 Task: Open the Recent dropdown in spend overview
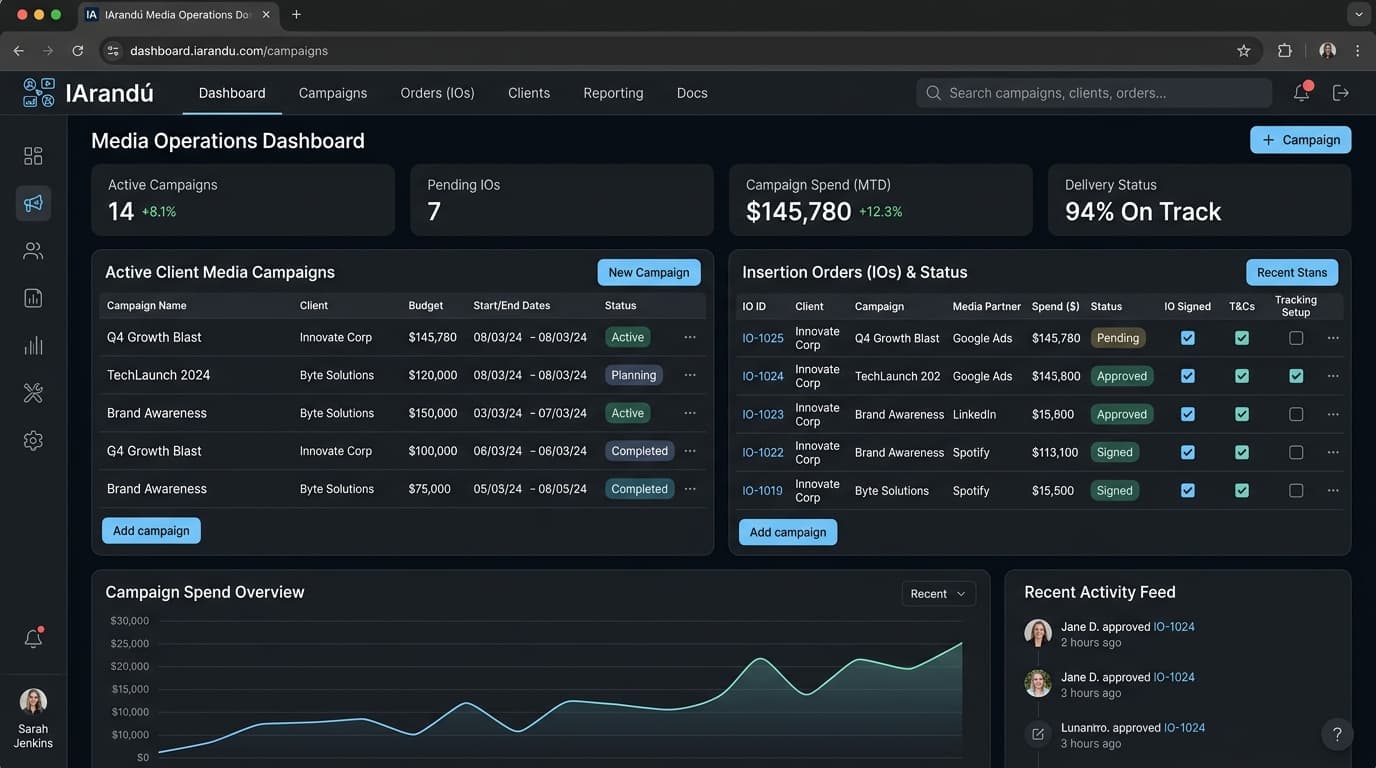(x=938, y=593)
